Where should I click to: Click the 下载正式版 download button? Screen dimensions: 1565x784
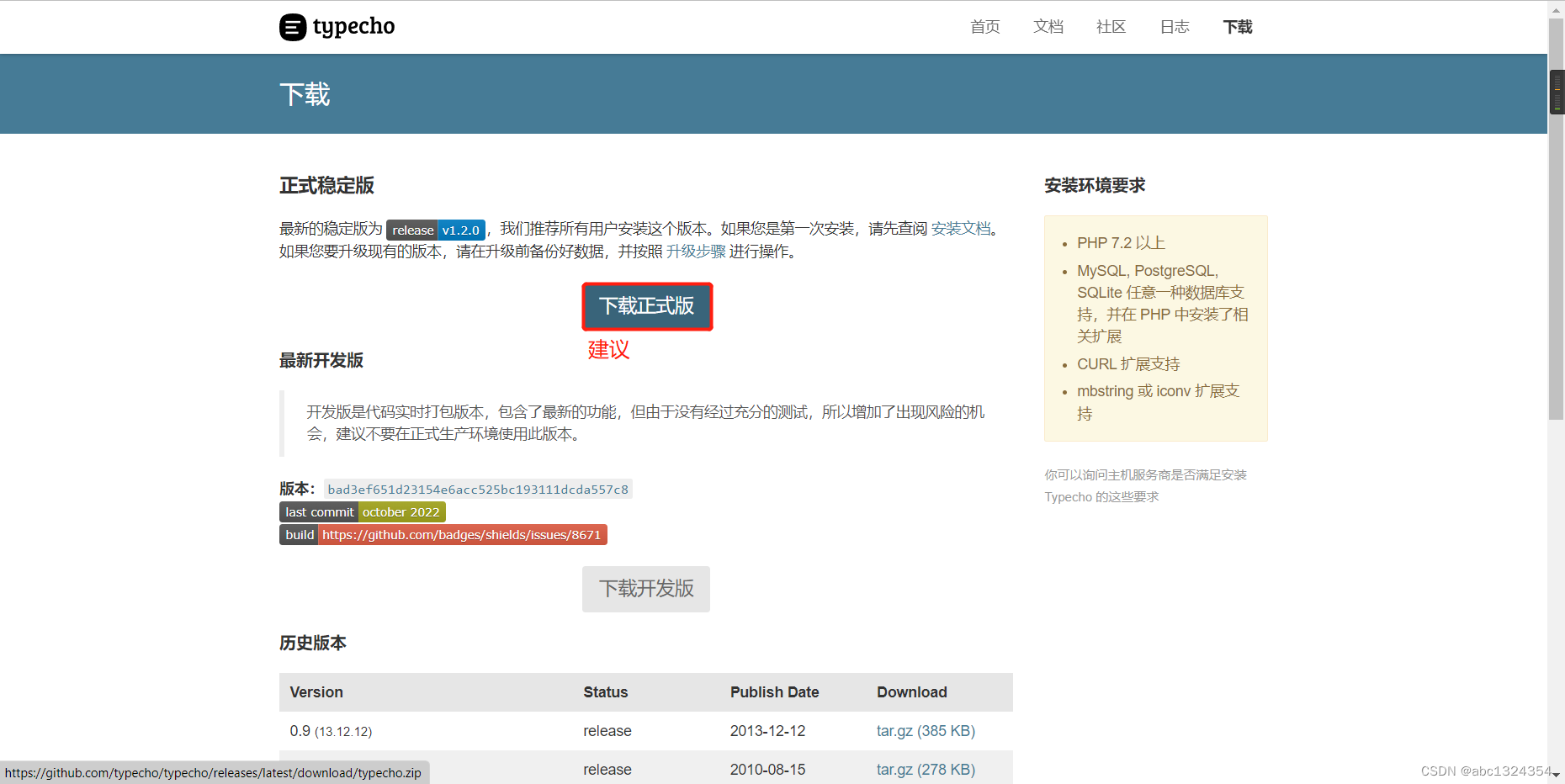pos(646,306)
